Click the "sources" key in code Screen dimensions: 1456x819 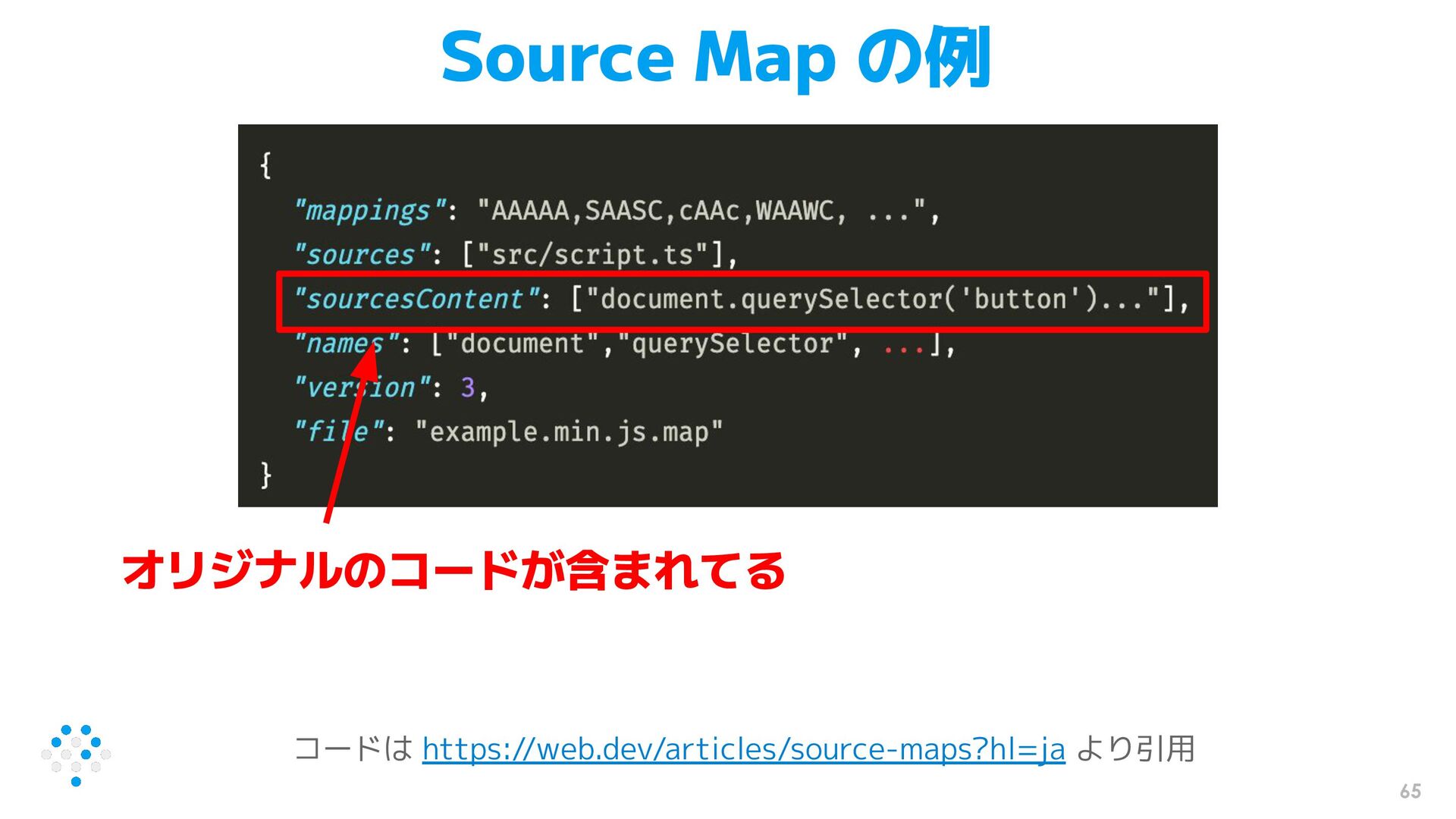click(x=362, y=254)
